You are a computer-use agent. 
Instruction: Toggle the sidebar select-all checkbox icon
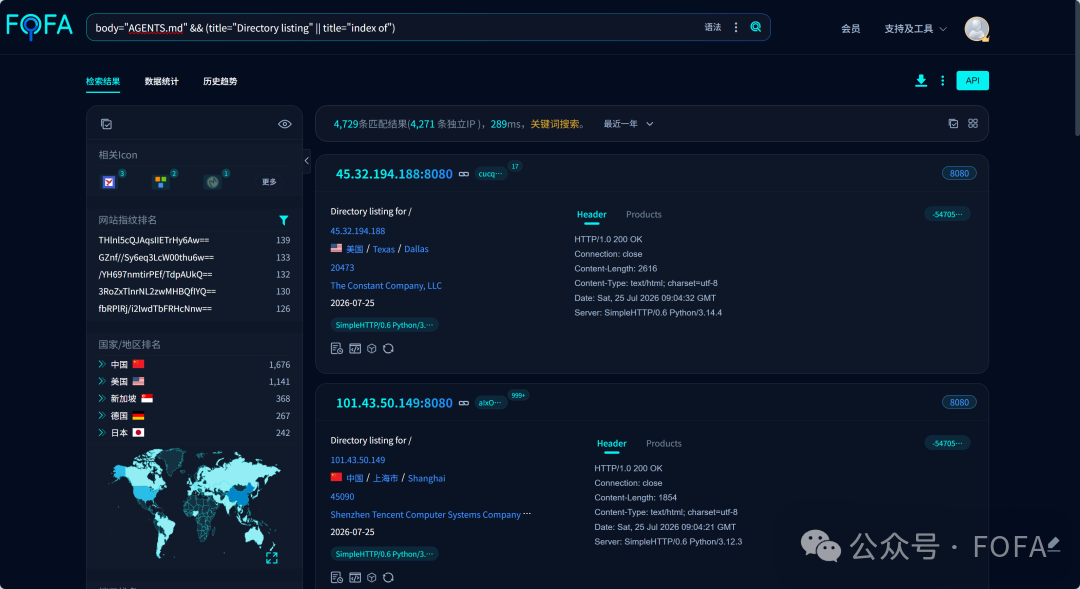click(106, 124)
